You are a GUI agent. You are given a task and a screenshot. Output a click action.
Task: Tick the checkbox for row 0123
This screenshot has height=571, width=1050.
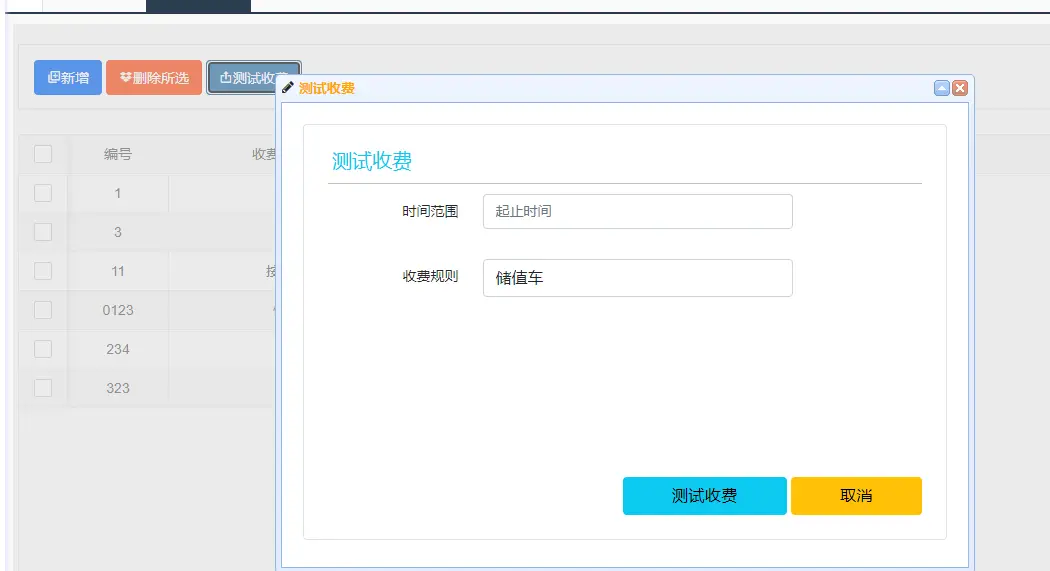tap(43, 310)
